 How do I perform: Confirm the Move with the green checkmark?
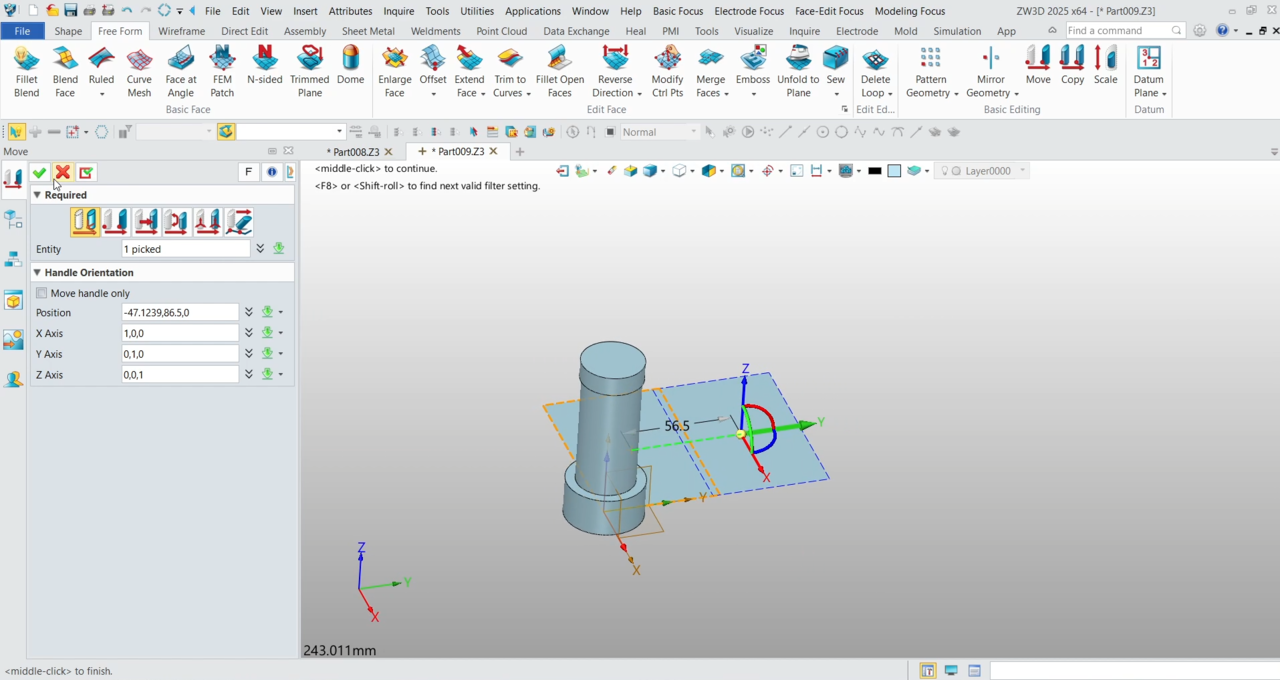39,173
